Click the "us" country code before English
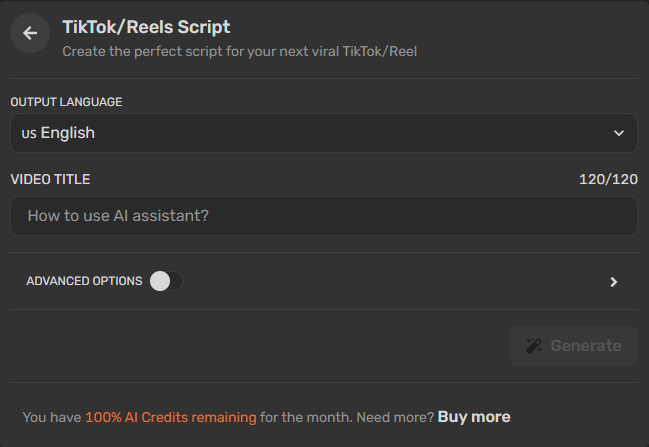 pos(29,134)
